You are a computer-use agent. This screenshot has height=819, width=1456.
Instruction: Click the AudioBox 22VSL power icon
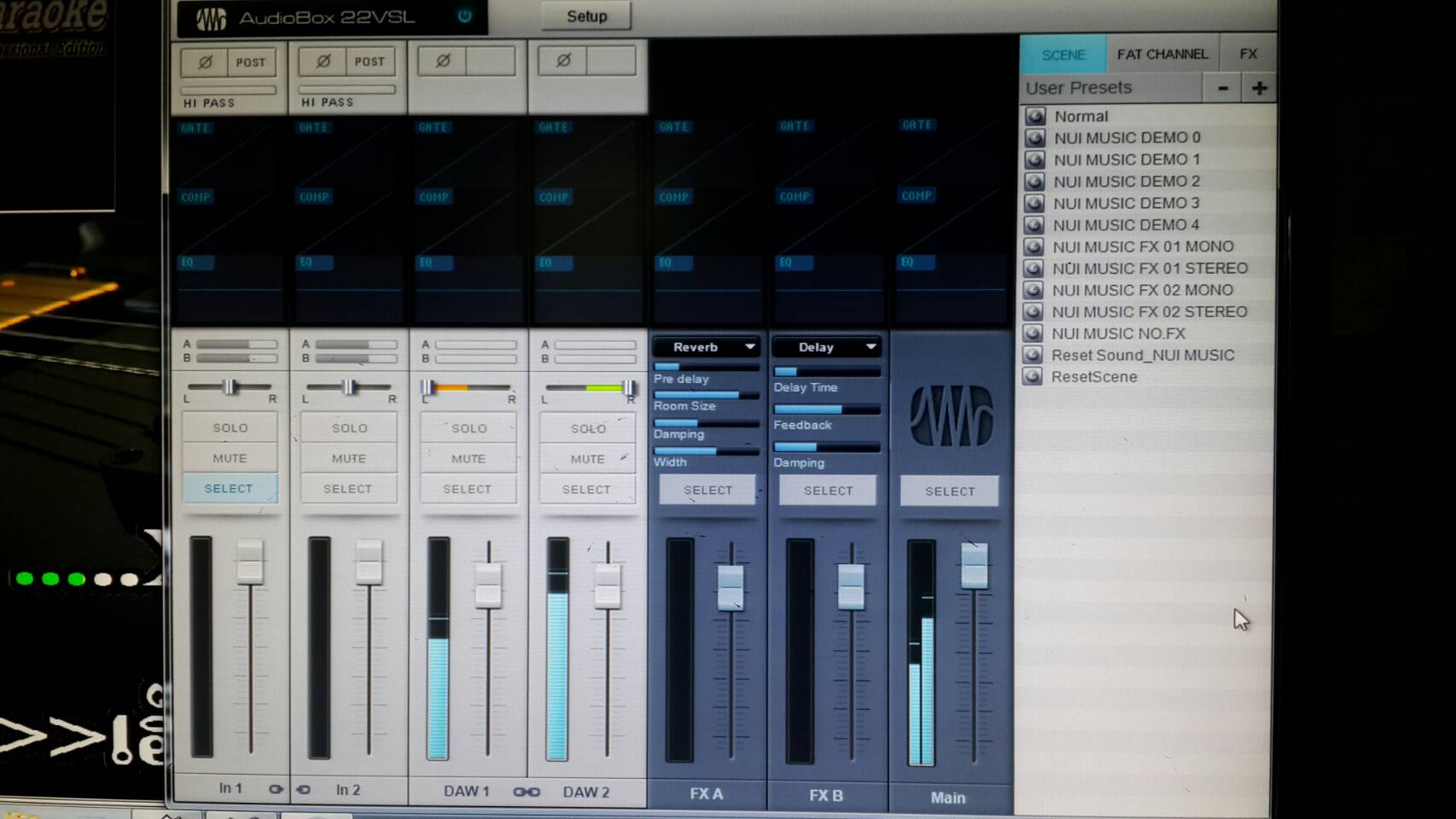(x=464, y=16)
